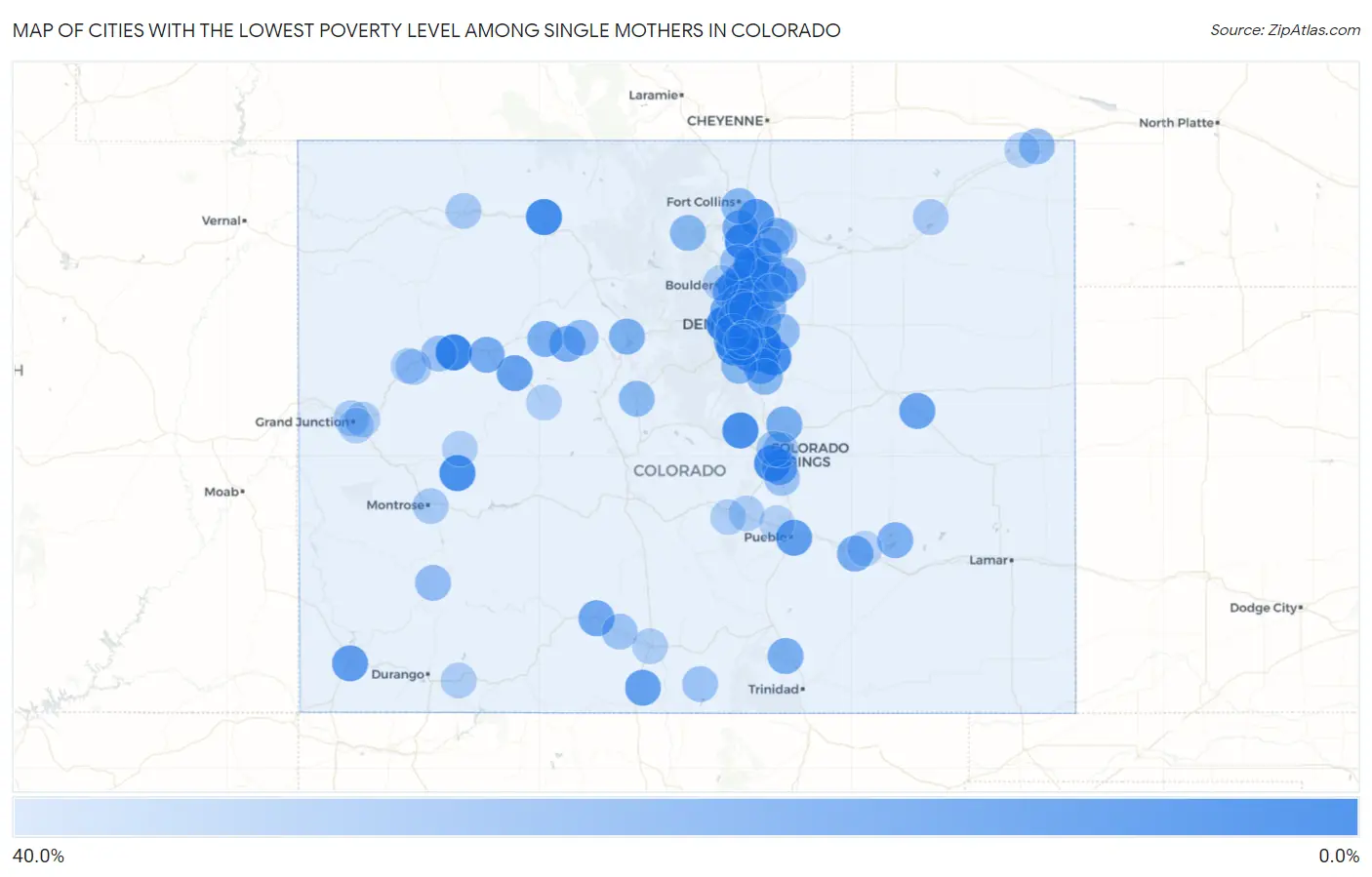
Task: Click the poverty-level gradient legend bar
Action: coord(686,817)
